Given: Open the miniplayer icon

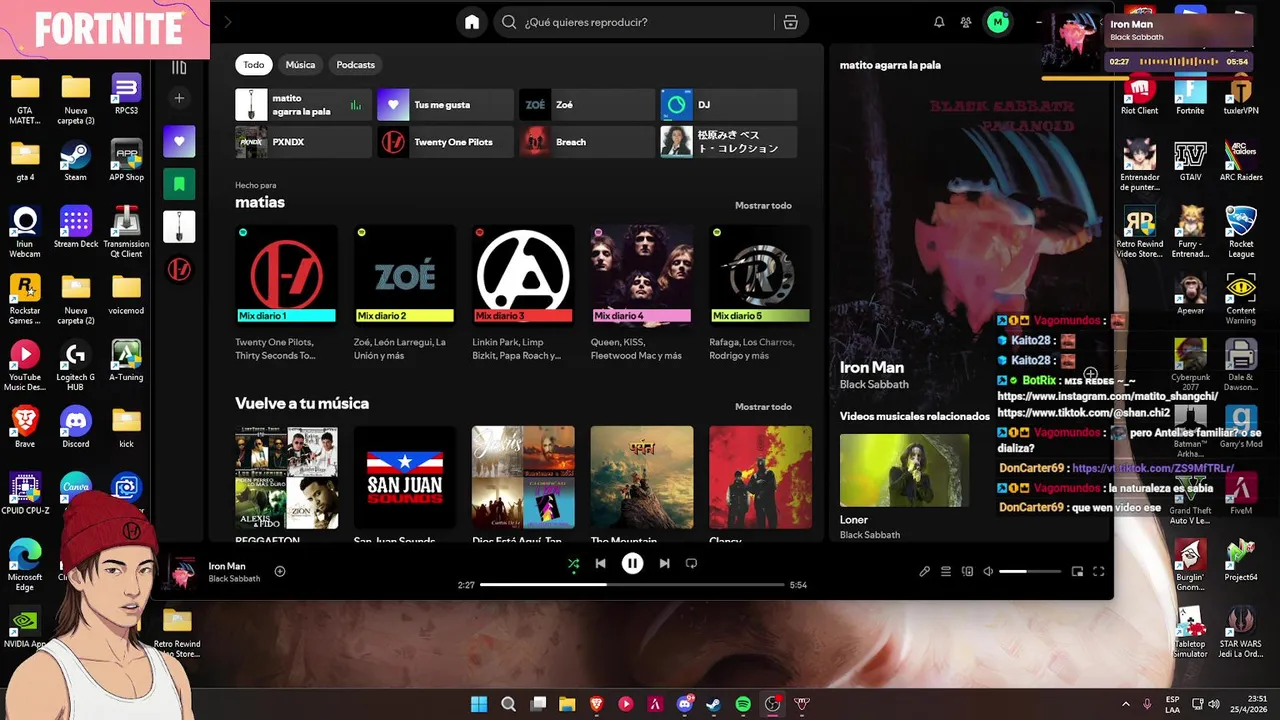Looking at the screenshot, I should 1077,572.
